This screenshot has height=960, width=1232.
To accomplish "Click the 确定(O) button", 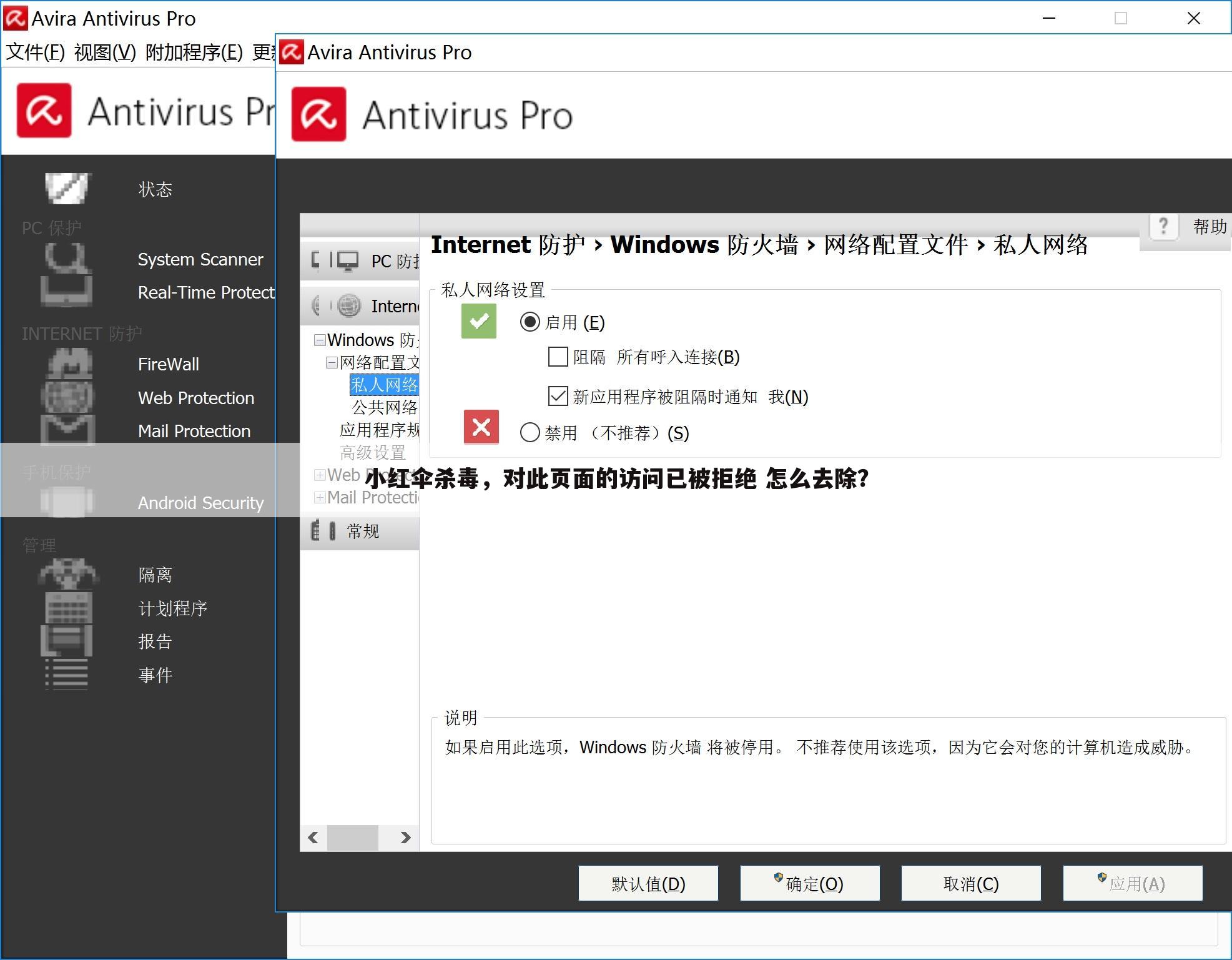I will click(810, 883).
